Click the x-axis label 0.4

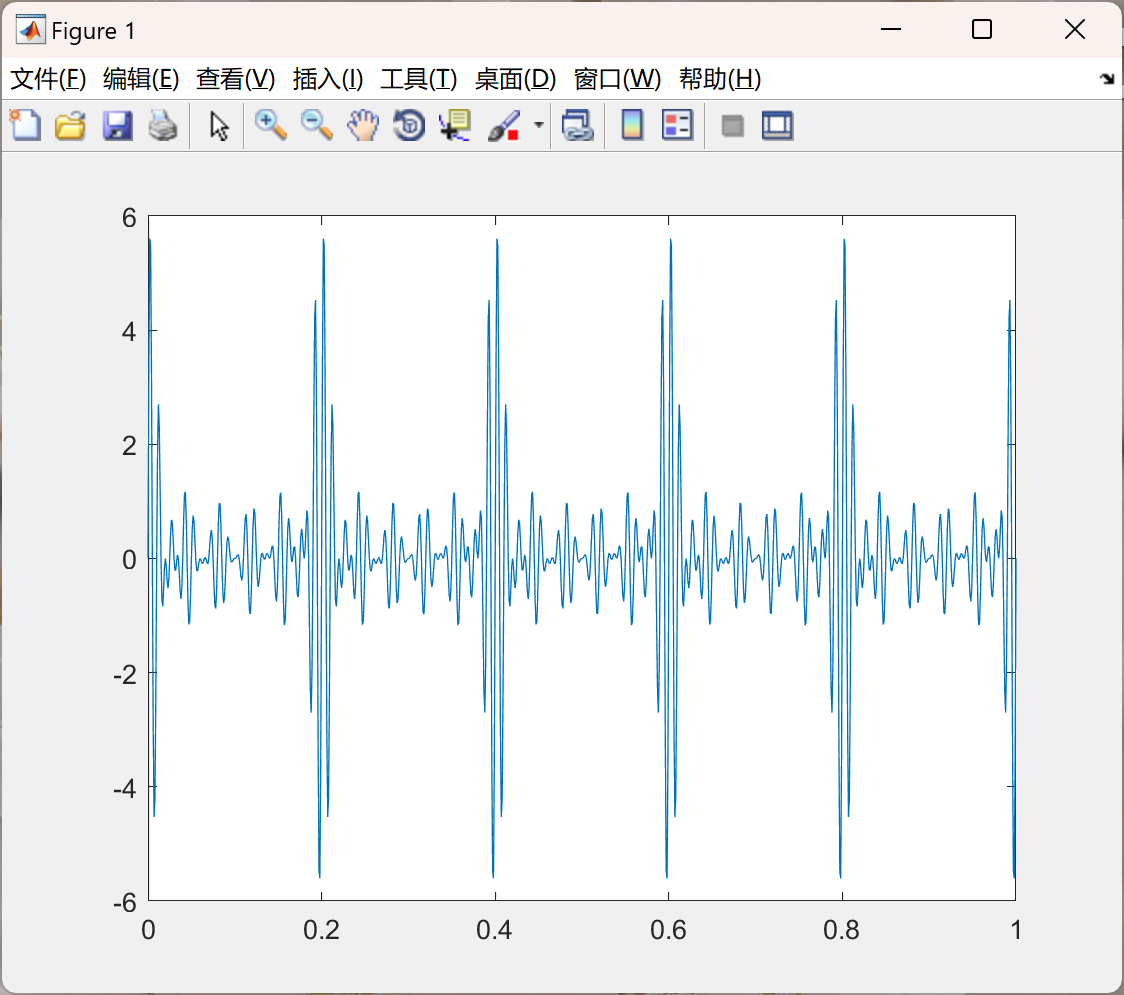click(495, 930)
